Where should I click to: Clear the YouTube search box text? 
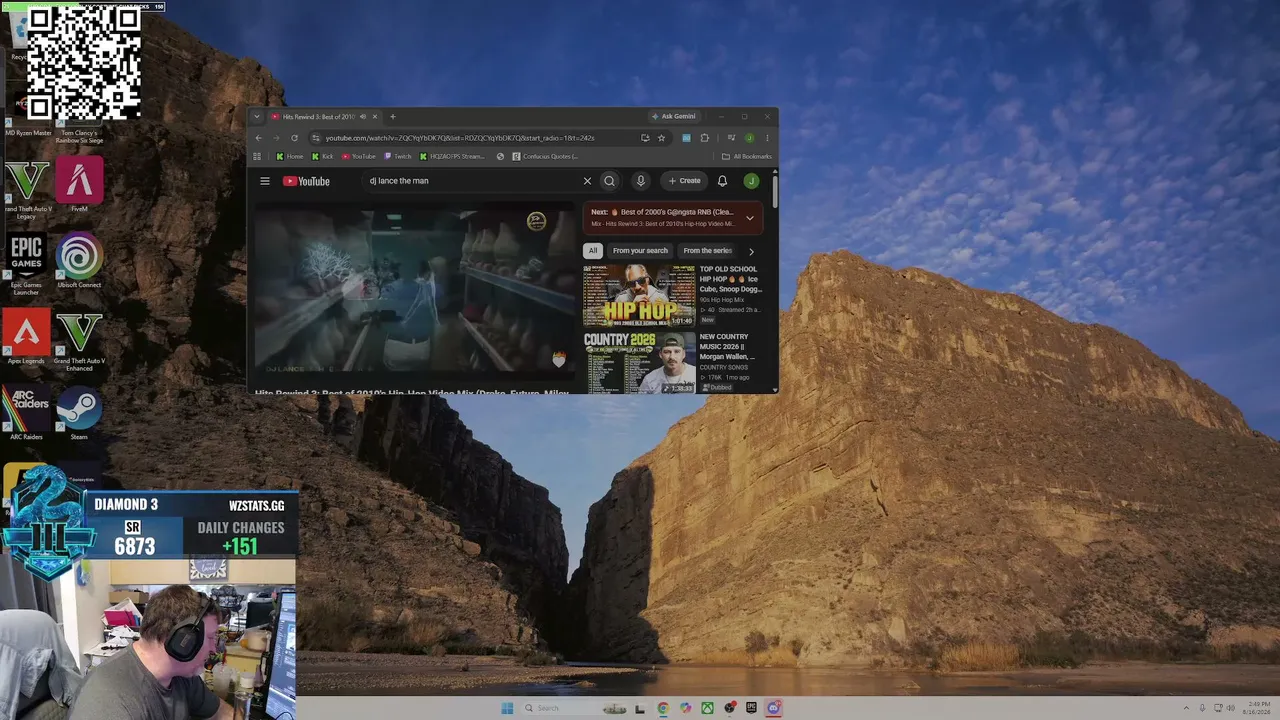click(587, 181)
